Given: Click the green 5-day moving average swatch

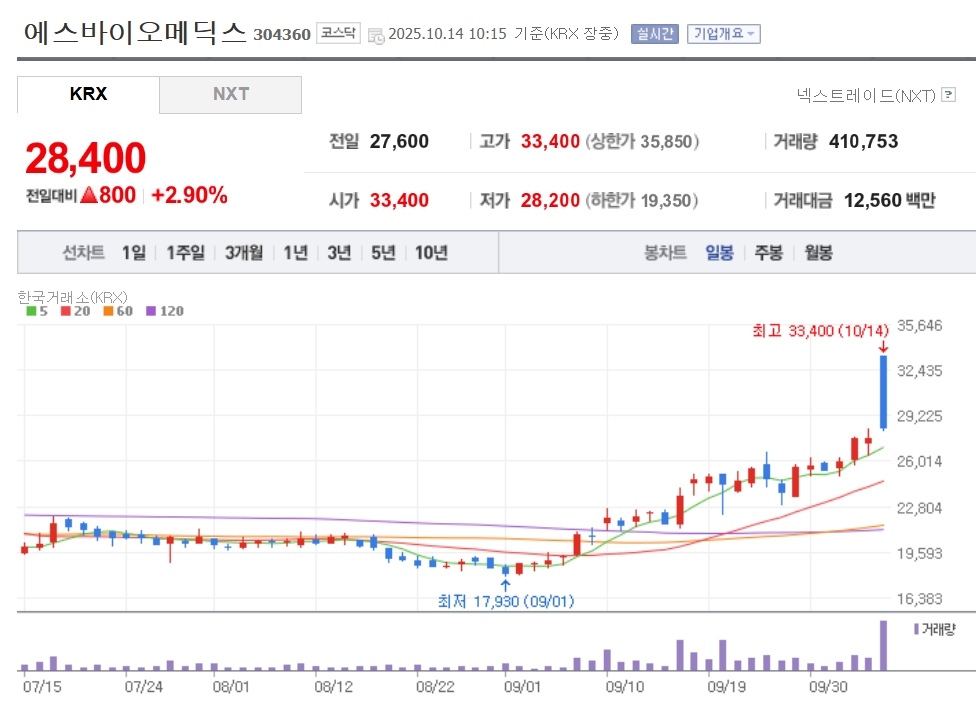Looking at the screenshot, I should point(31,311).
